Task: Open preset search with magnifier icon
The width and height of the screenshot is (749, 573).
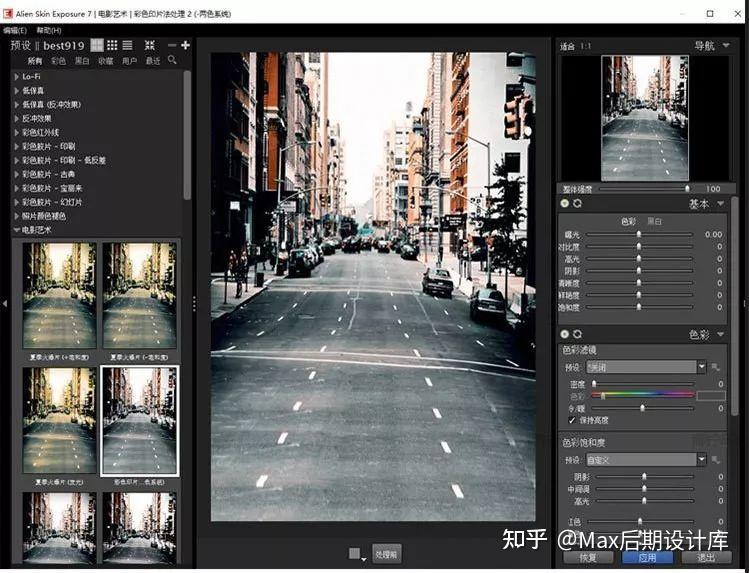Action: (x=172, y=61)
